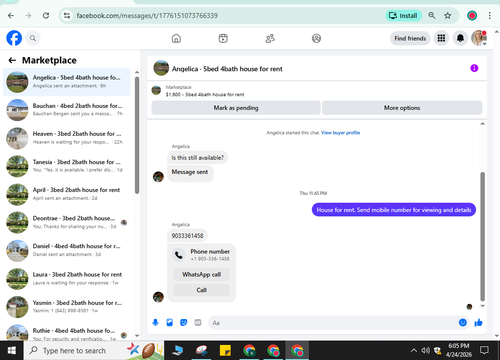Open April 3bed 2bath conversation
The height and width of the screenshot is (360, 500).
pos(67,194)
